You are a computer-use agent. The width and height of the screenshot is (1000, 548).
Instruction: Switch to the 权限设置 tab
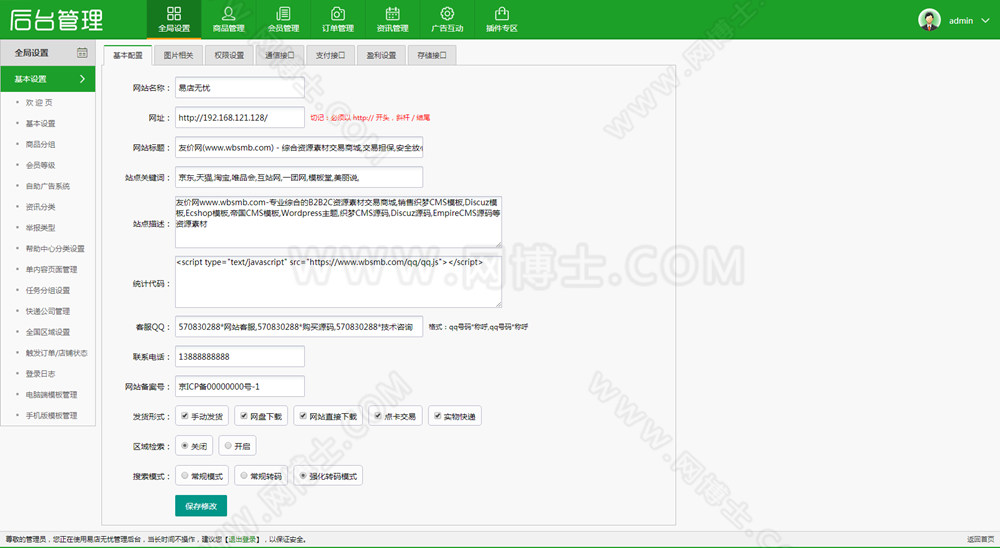click(229, 56)
